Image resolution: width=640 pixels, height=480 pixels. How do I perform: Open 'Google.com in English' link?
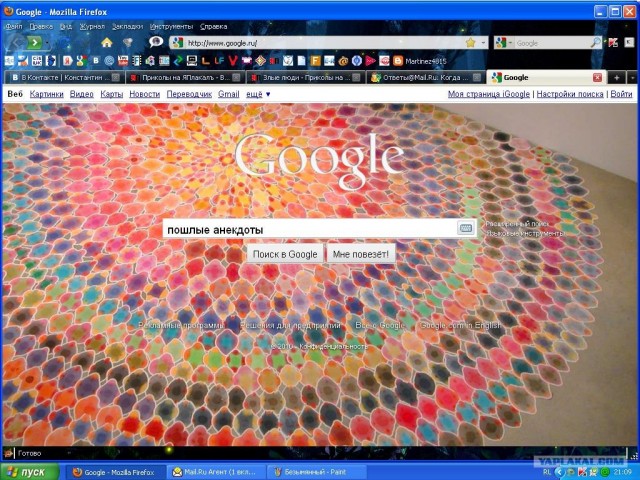click(460, 325)
